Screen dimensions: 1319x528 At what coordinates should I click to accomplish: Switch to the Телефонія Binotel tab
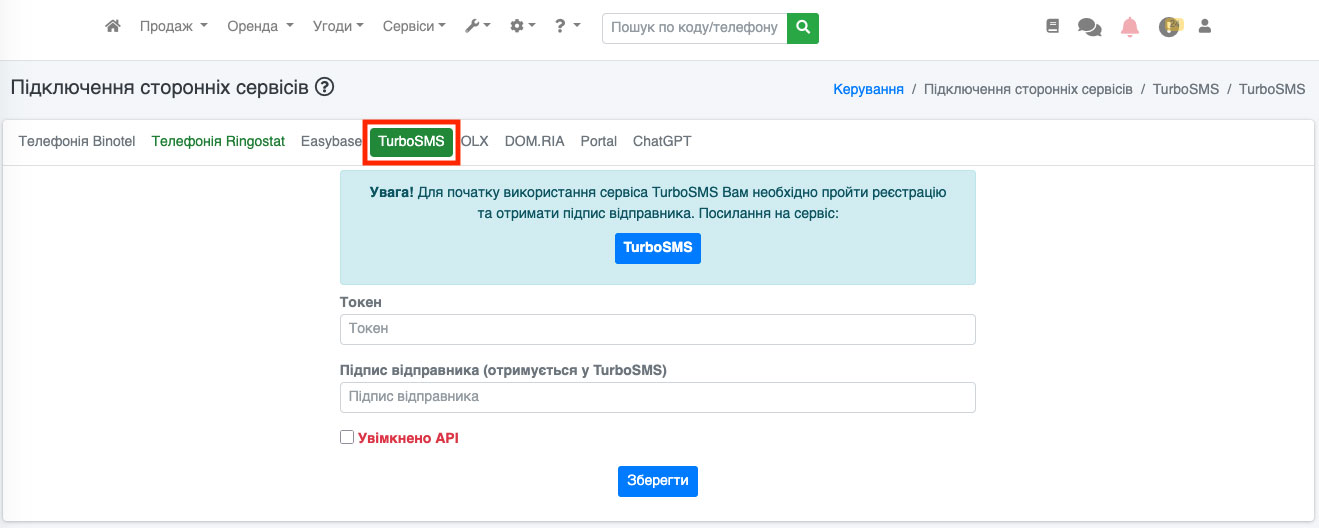77,142
